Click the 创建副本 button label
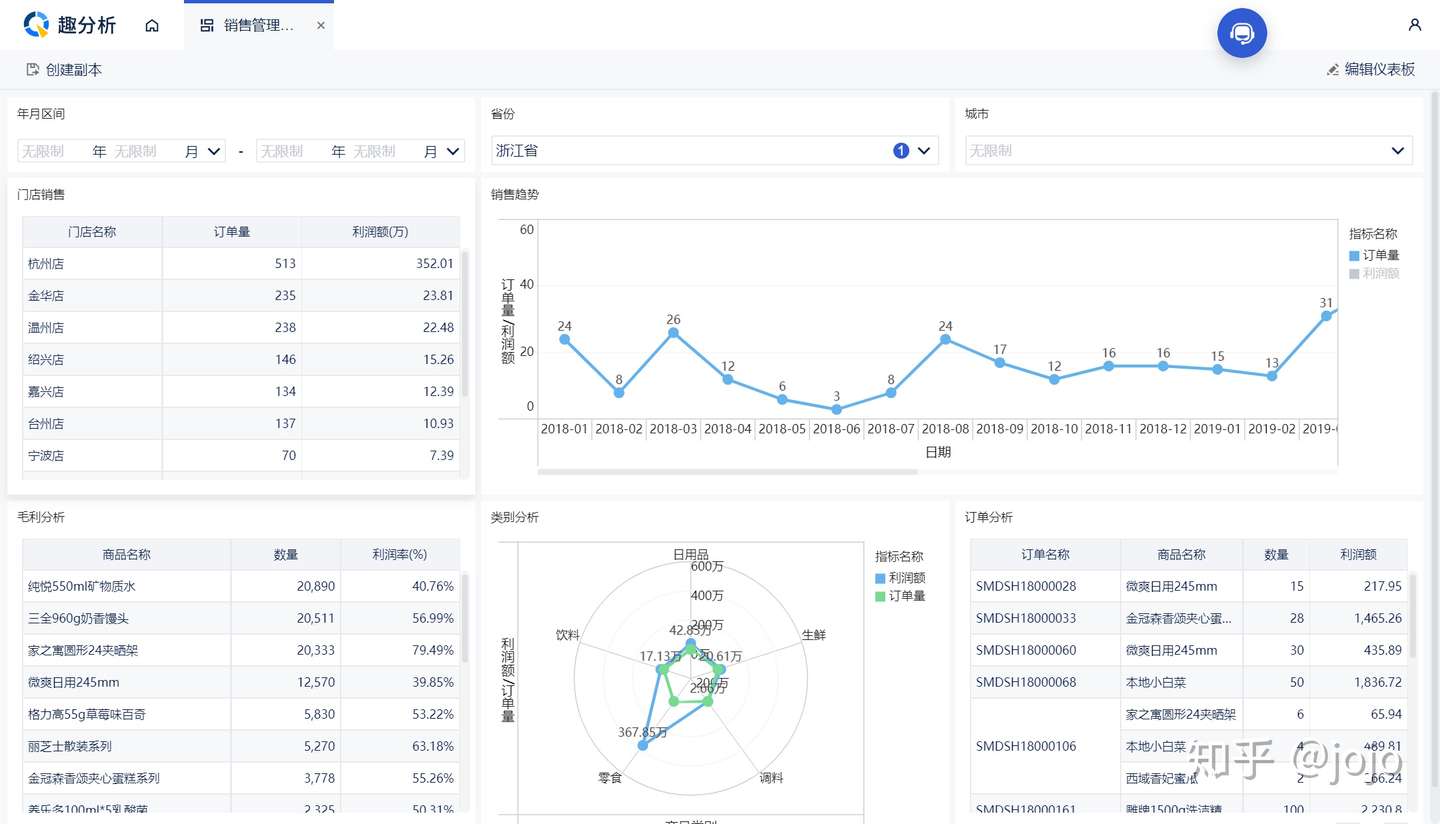Screen dimensions: 1440x824 pyautogui.click(x=74, y=70)
